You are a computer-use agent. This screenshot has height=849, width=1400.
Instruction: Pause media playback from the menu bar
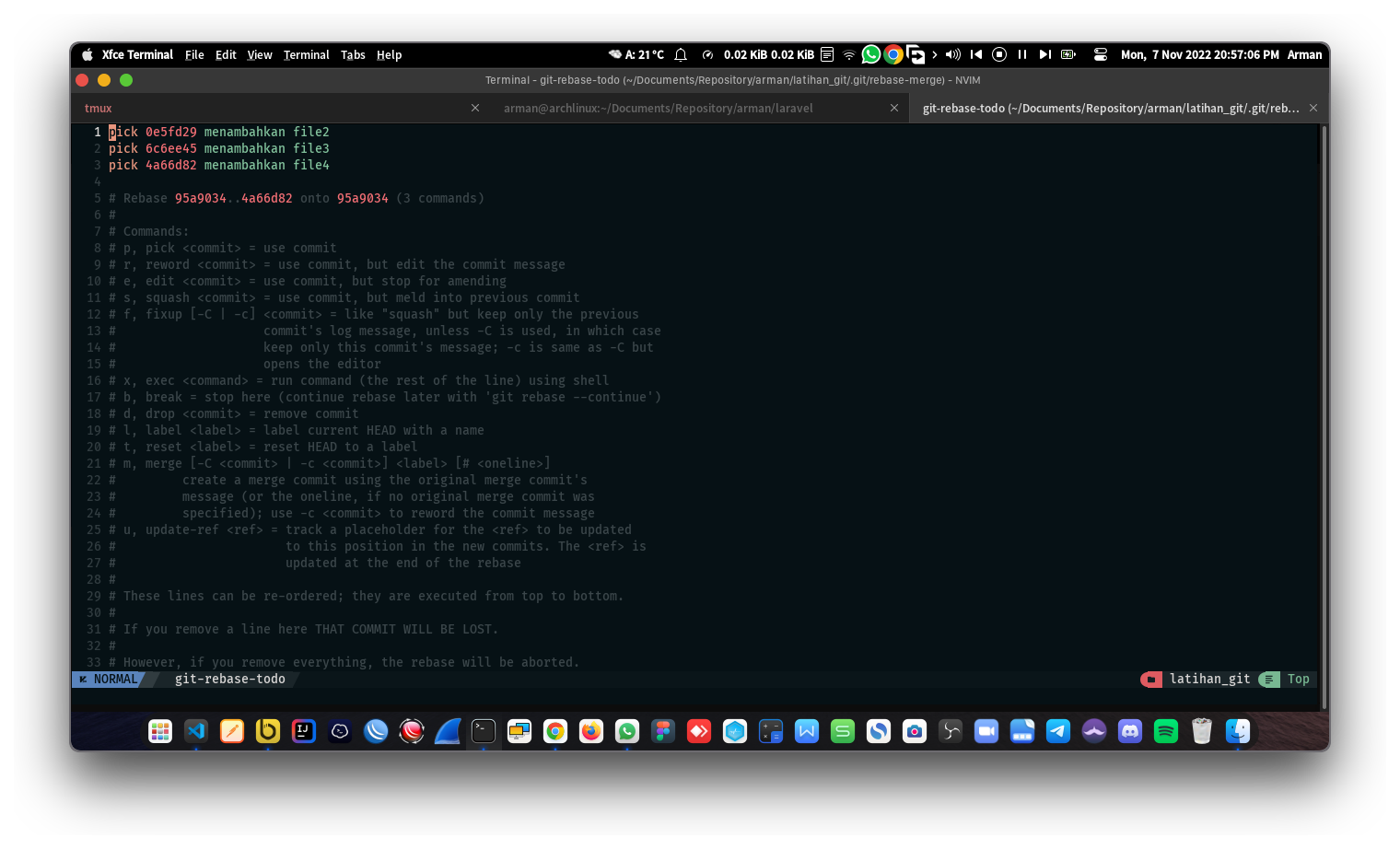(1021, 54)
